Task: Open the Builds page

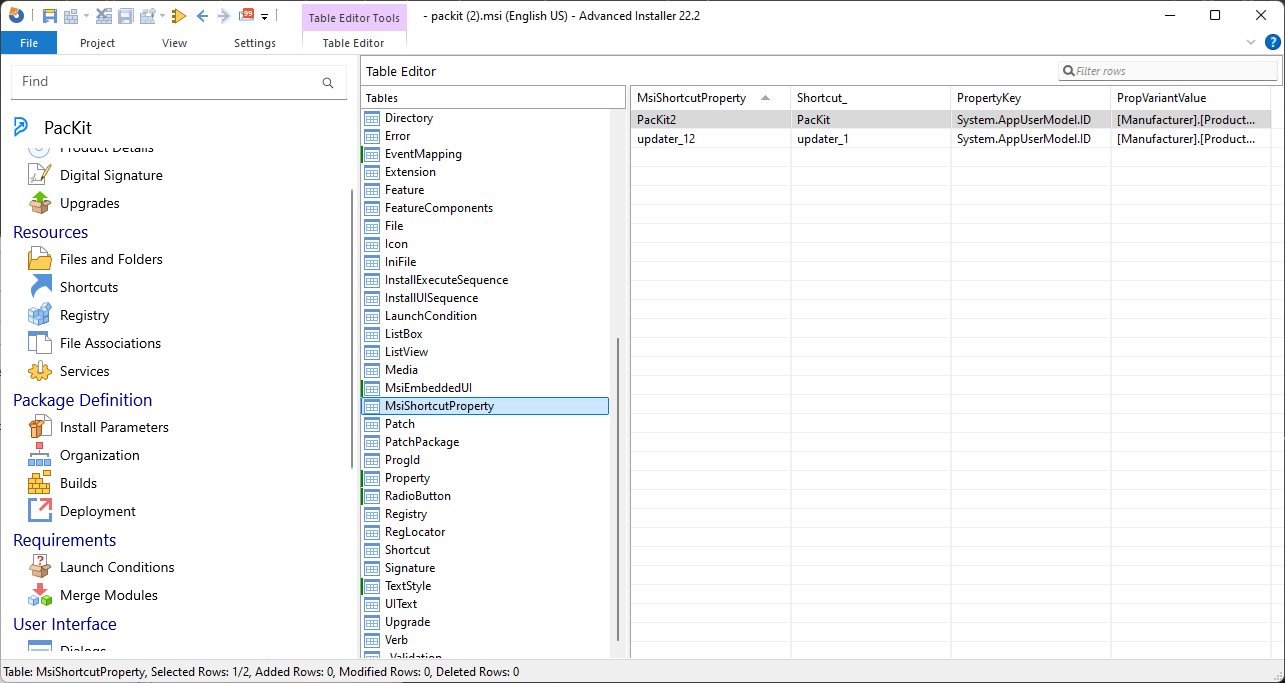Action: (x=78, y=483)
